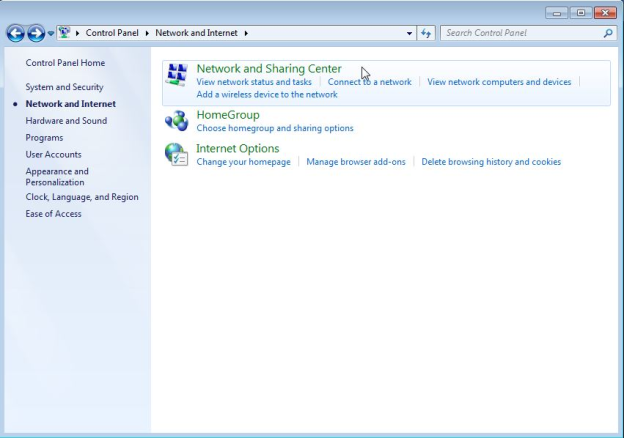
Task: Click Manage browser add-ons
Action: [356, 162]
